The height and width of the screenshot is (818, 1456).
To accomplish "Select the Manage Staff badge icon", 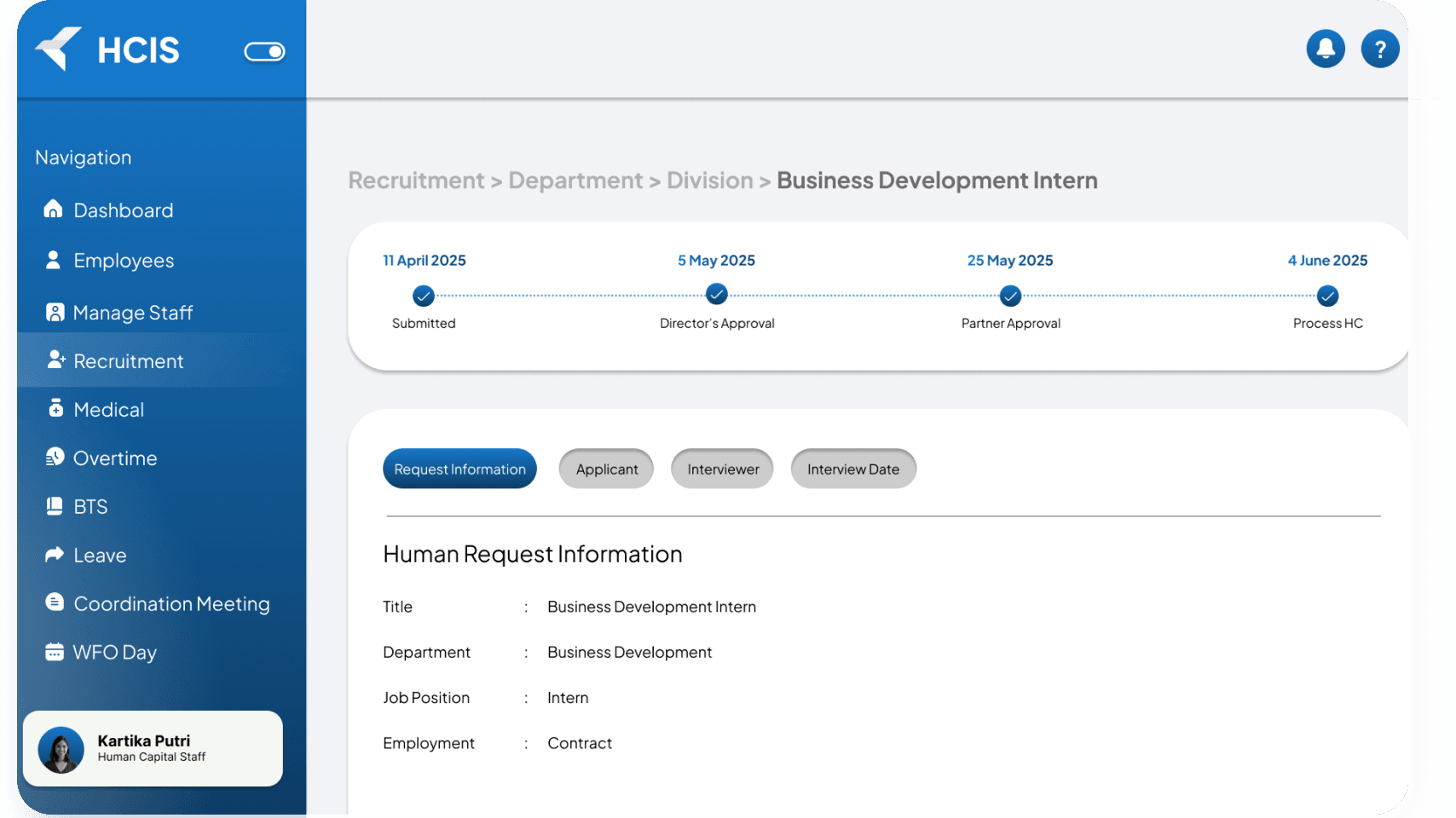I will [55, 313].
